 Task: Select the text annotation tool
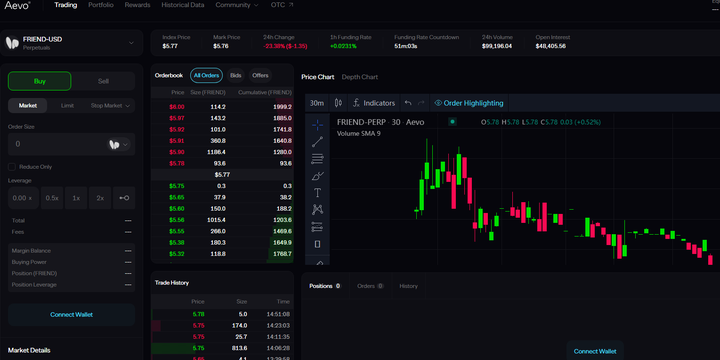317,193
